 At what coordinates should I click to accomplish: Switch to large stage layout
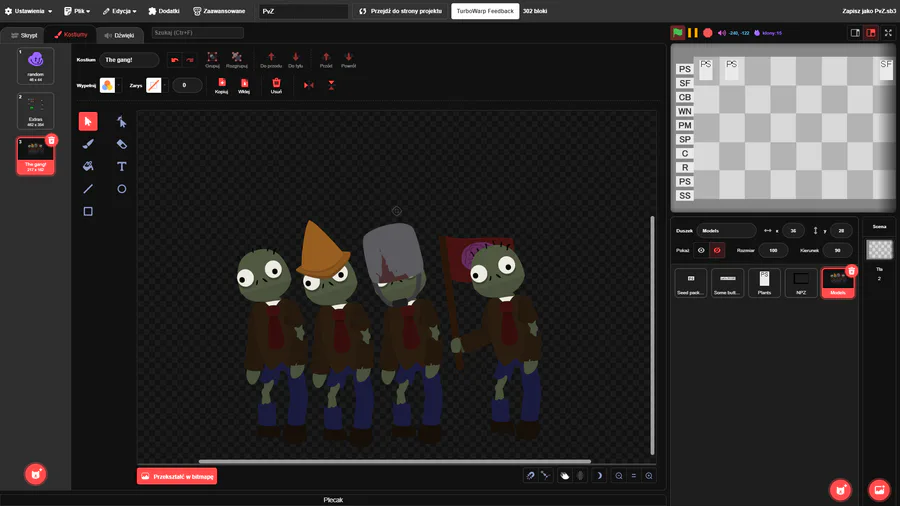[x=871, y=33]
